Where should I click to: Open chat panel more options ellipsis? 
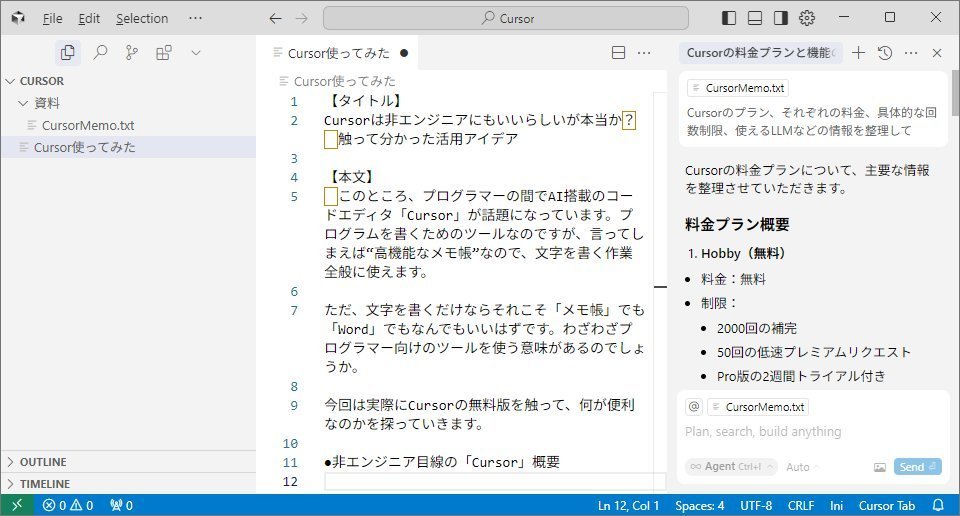(x=911, y=53)
